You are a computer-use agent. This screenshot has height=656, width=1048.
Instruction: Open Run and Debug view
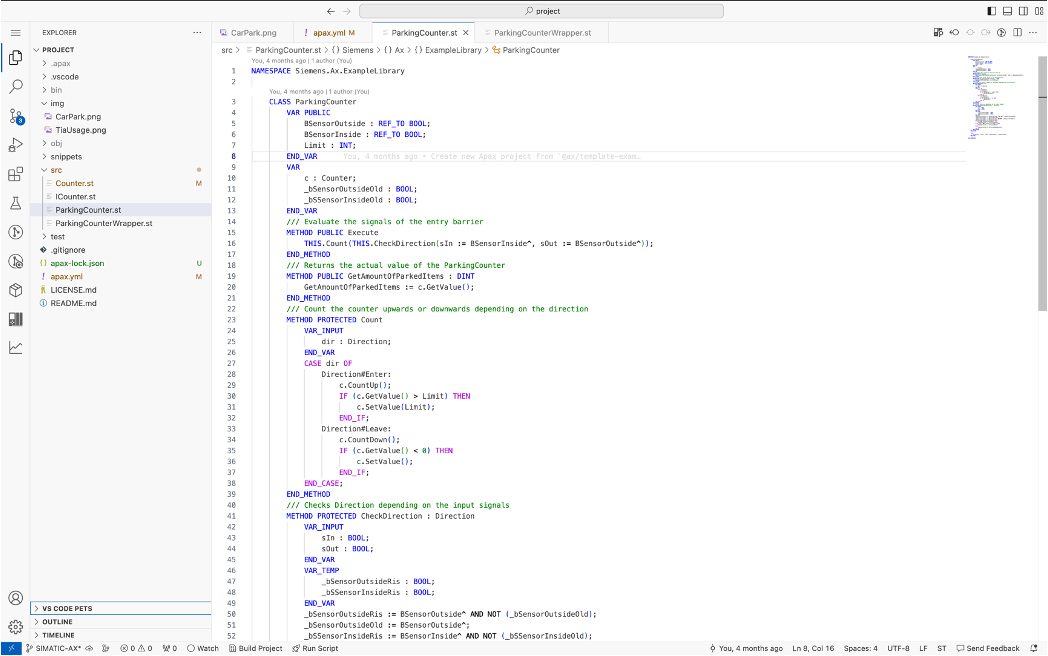(15, 145)
